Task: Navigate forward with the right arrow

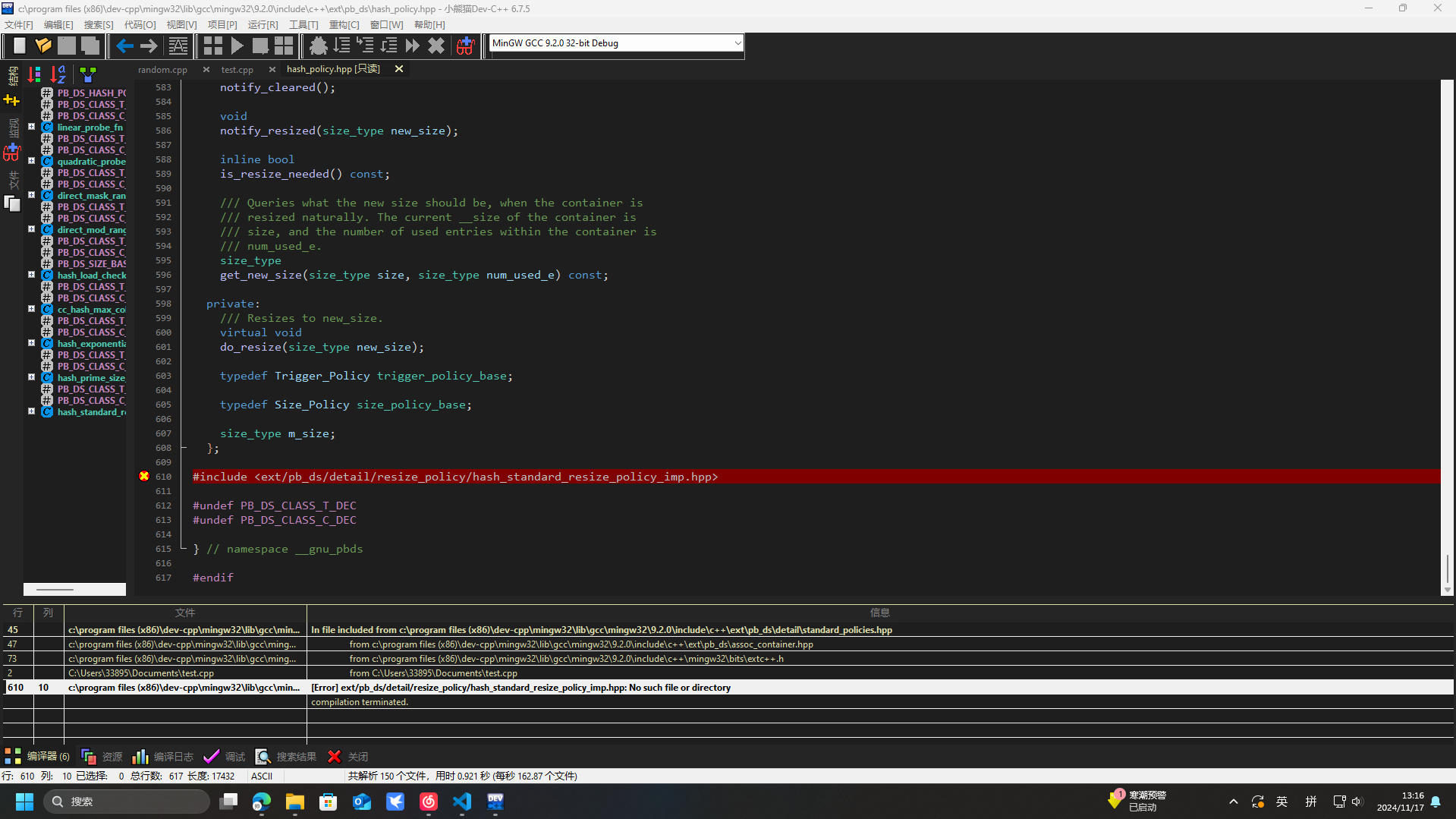Action: (149, 46)
